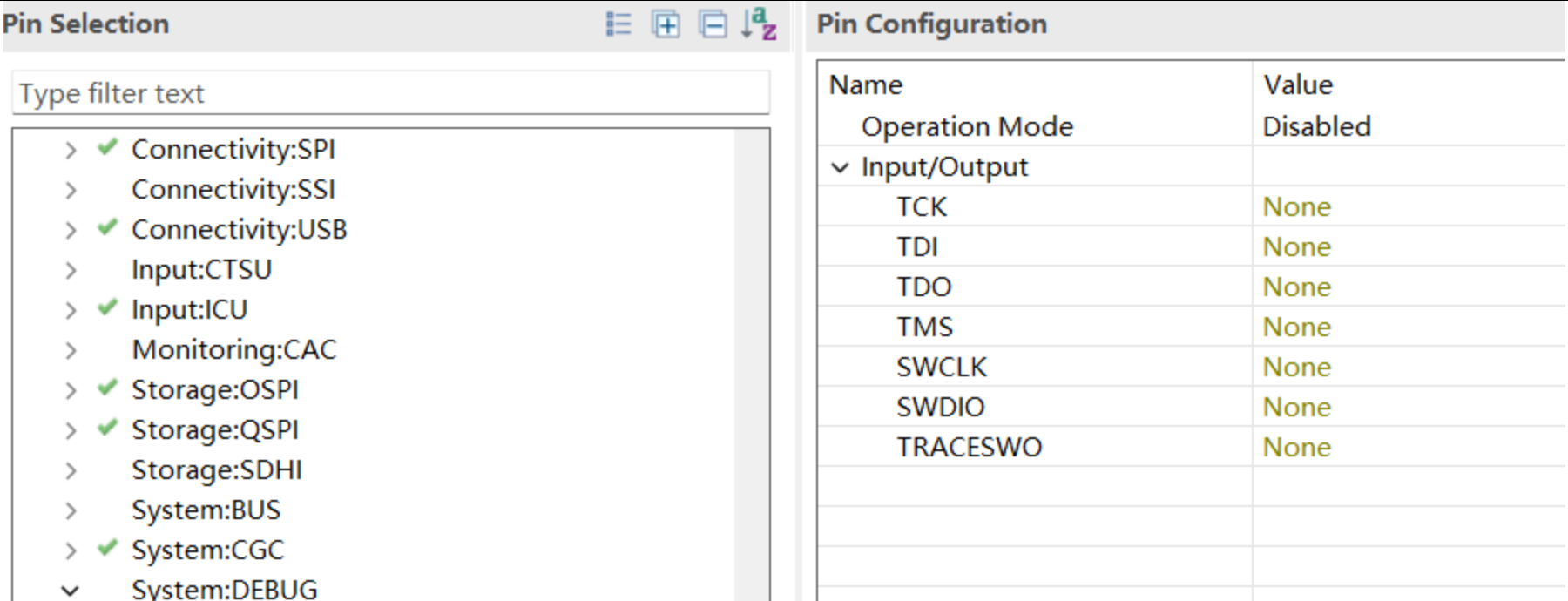Image resolution: width=1568 pixels, height=601 pixels.
Task: Expand the Connectivity:SPI node arrow
Action: tap(71, 150)
